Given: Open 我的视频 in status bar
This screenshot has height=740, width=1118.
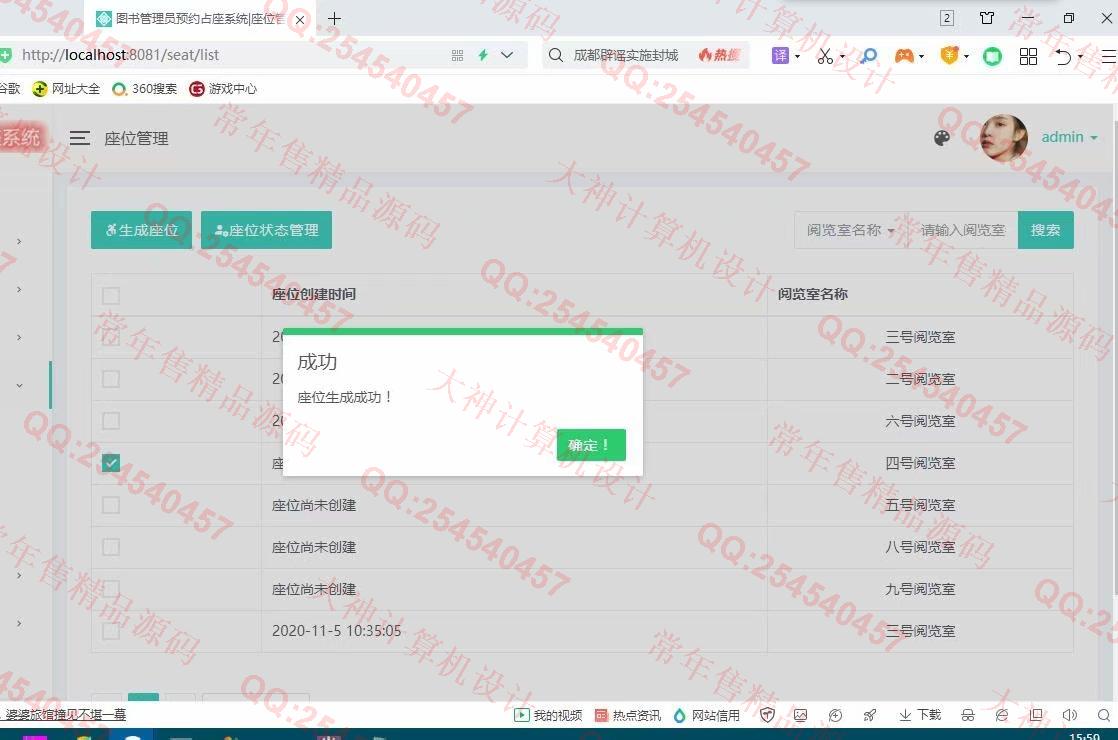Looking at the screenshot, I should click(x=548, y=715).
